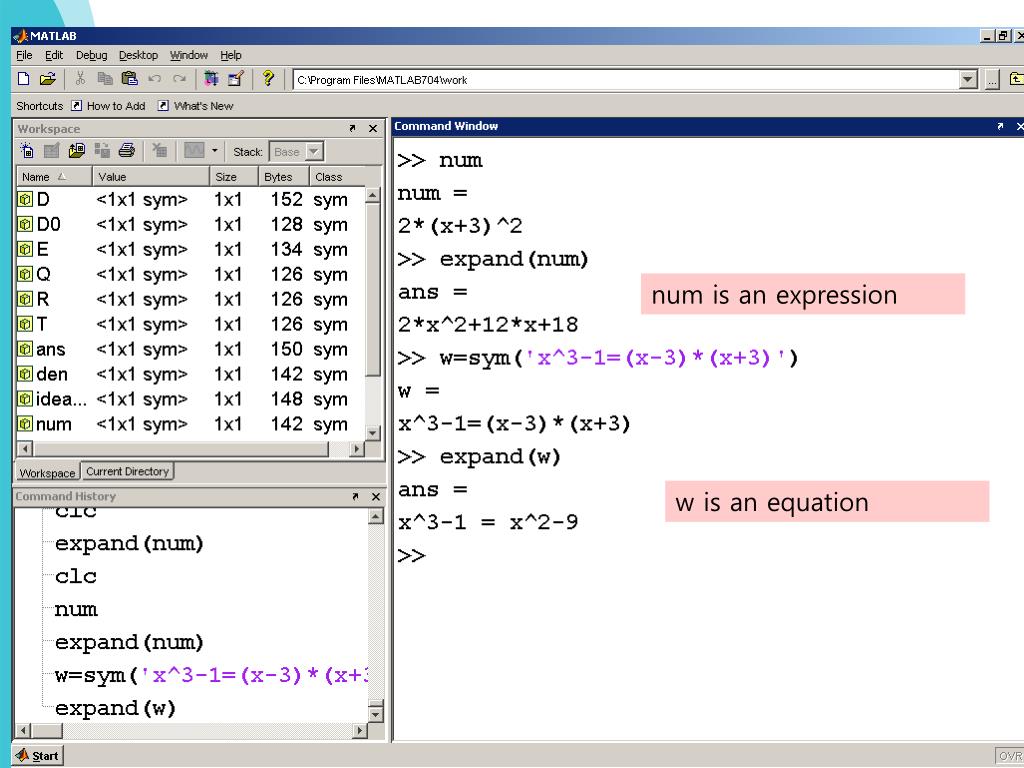Open the File menu
The image size is (1024, 768).
coord(24,56)
